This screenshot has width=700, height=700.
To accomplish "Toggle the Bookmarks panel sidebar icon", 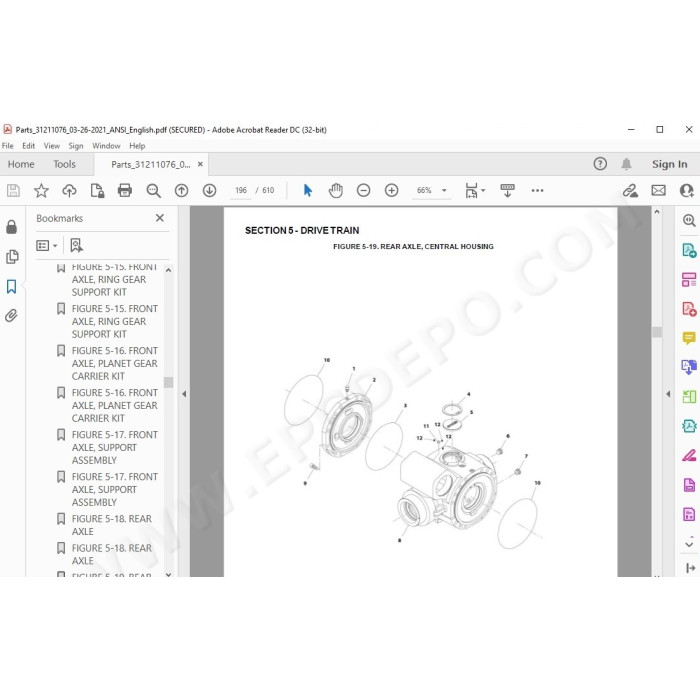I will [12, 287].
